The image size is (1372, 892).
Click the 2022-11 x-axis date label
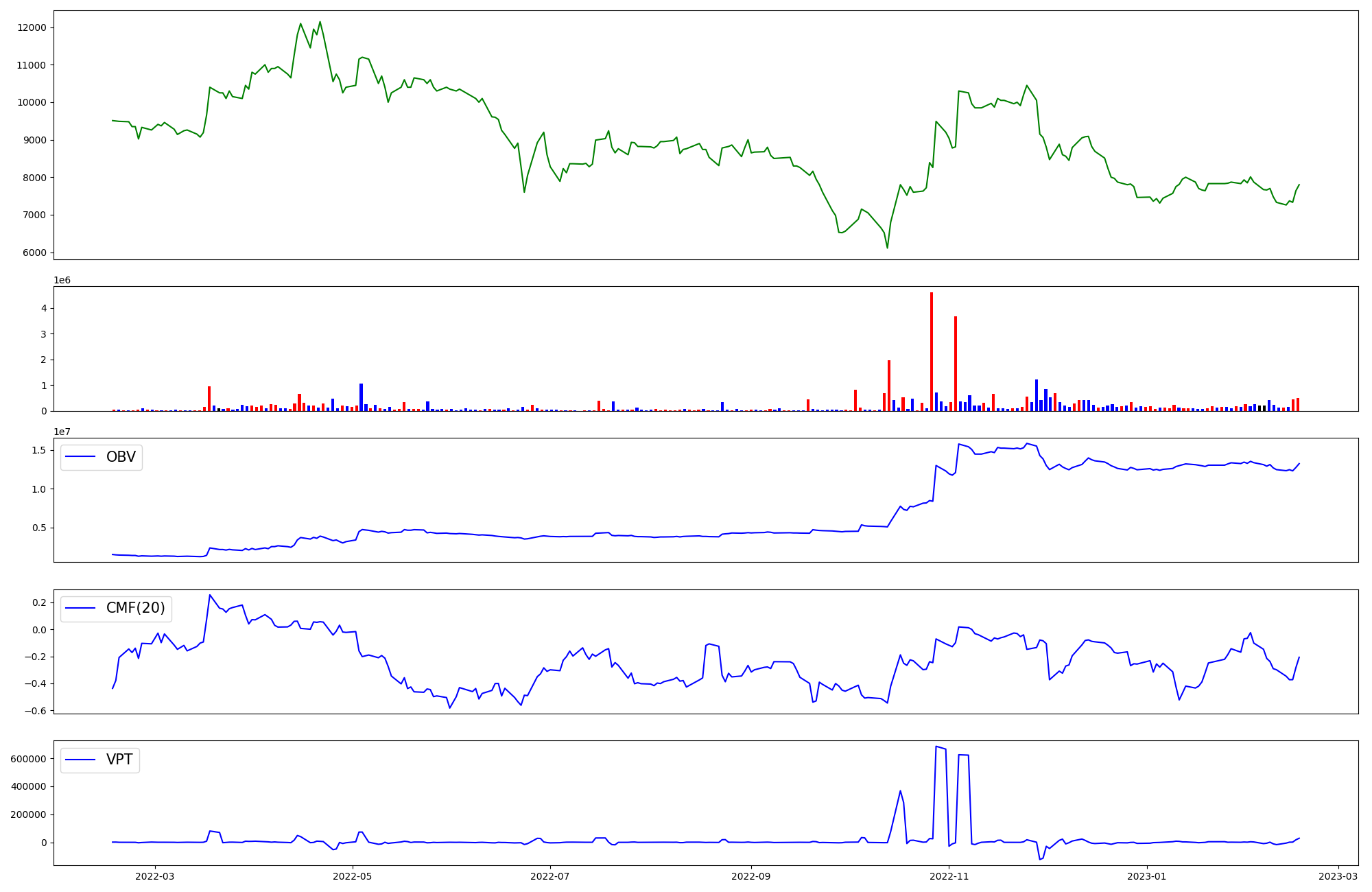coord(949,876)
